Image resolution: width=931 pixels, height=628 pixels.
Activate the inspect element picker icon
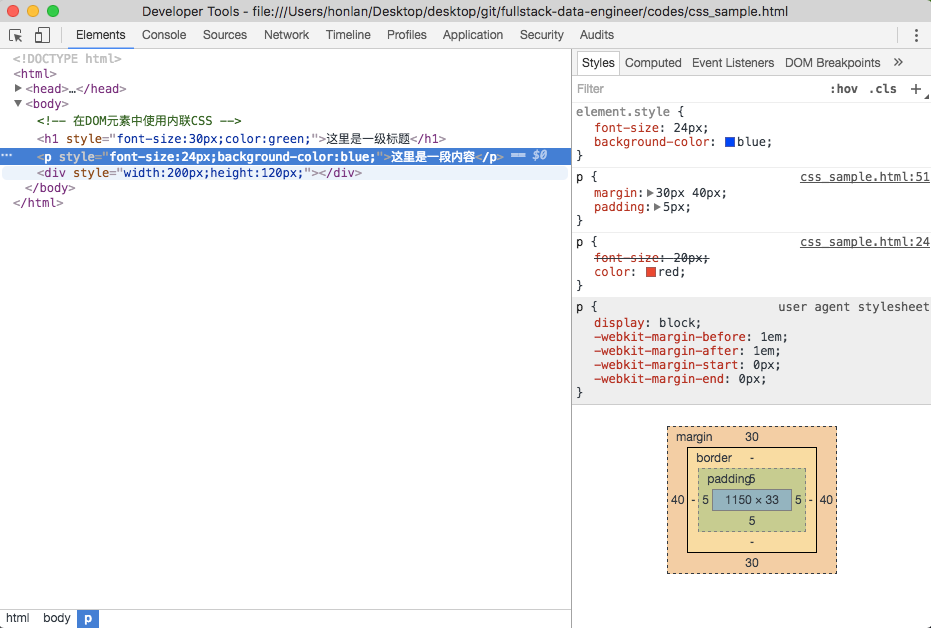[16, 35]
